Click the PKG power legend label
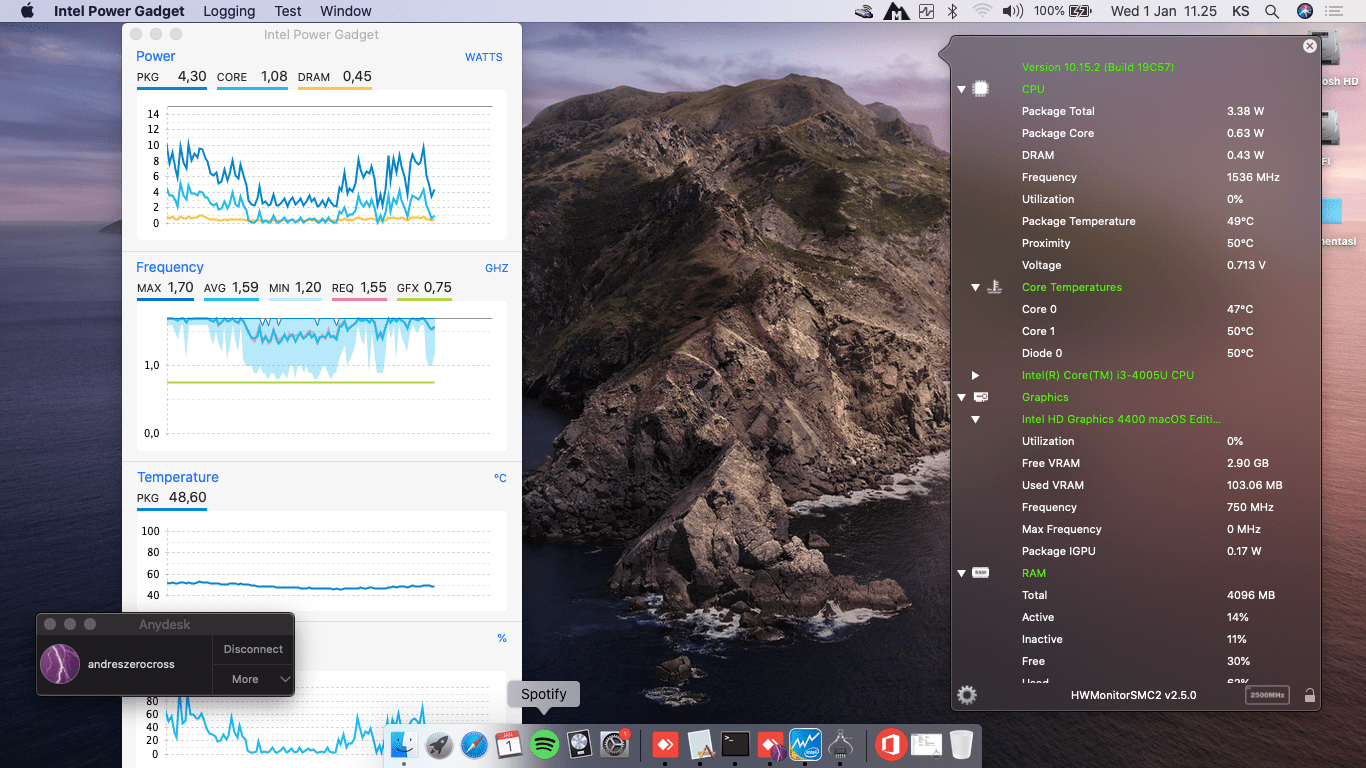 tap(148, 77)
